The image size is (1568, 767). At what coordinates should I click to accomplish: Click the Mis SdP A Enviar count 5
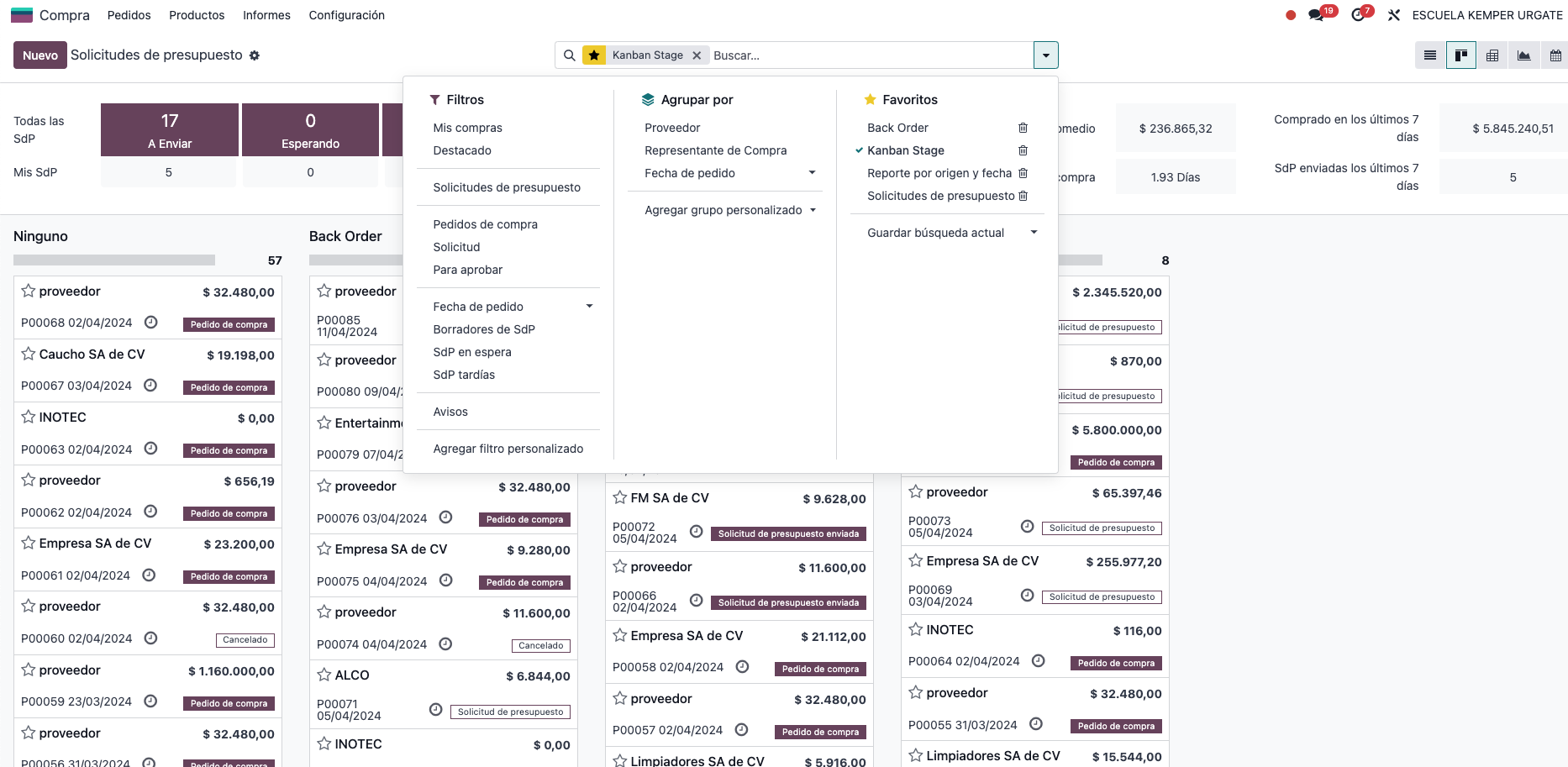point(169,172)
